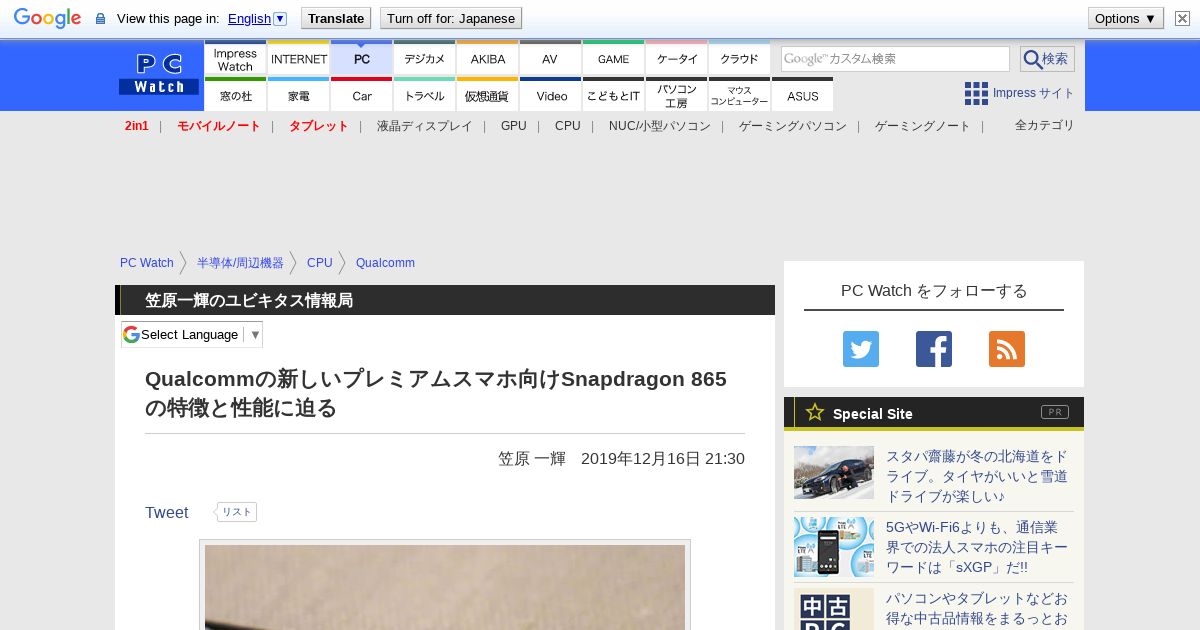Open the トラベル tab

point(424,95)
